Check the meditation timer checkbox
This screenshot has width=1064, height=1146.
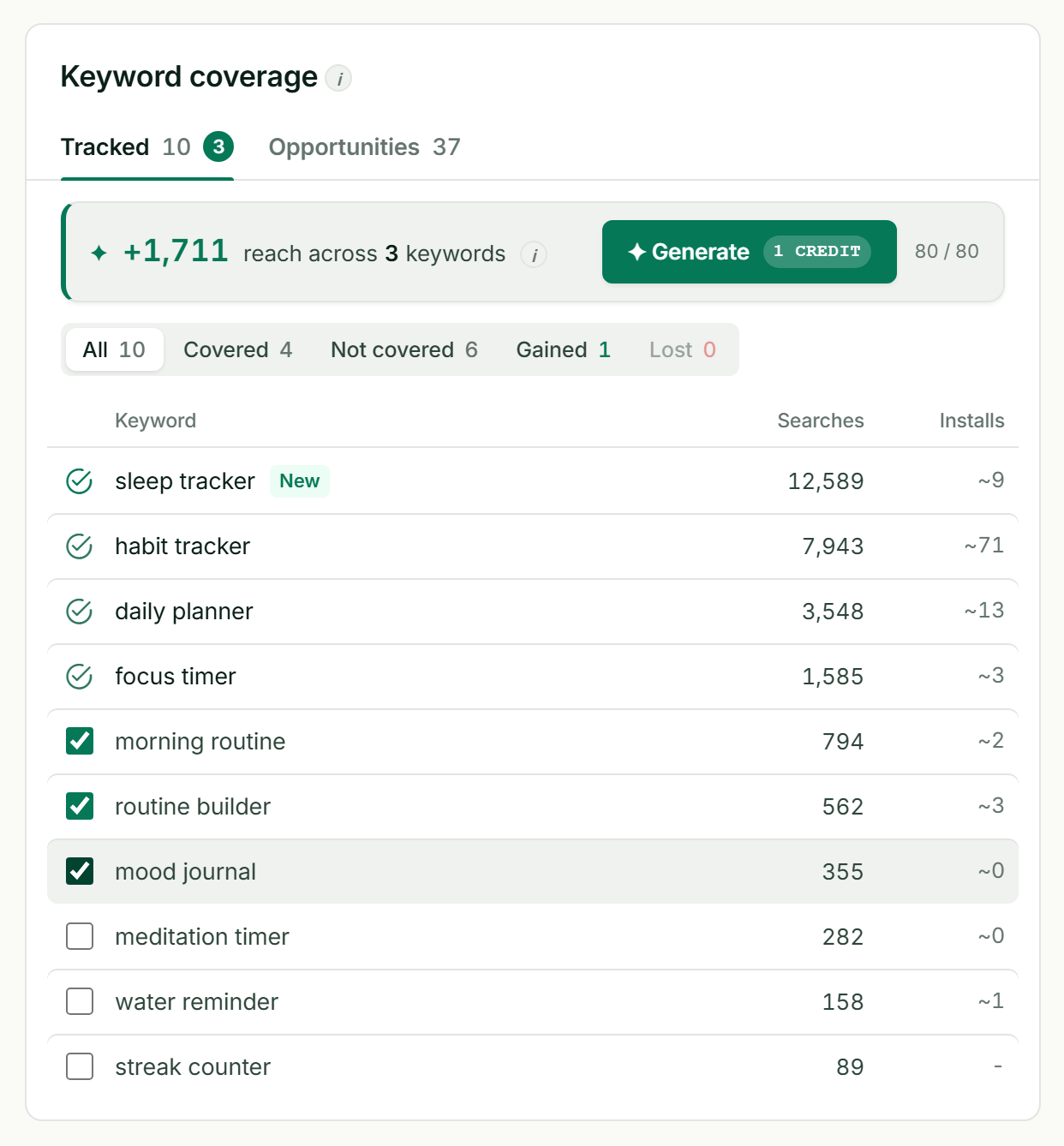click(x=80, y=936)
